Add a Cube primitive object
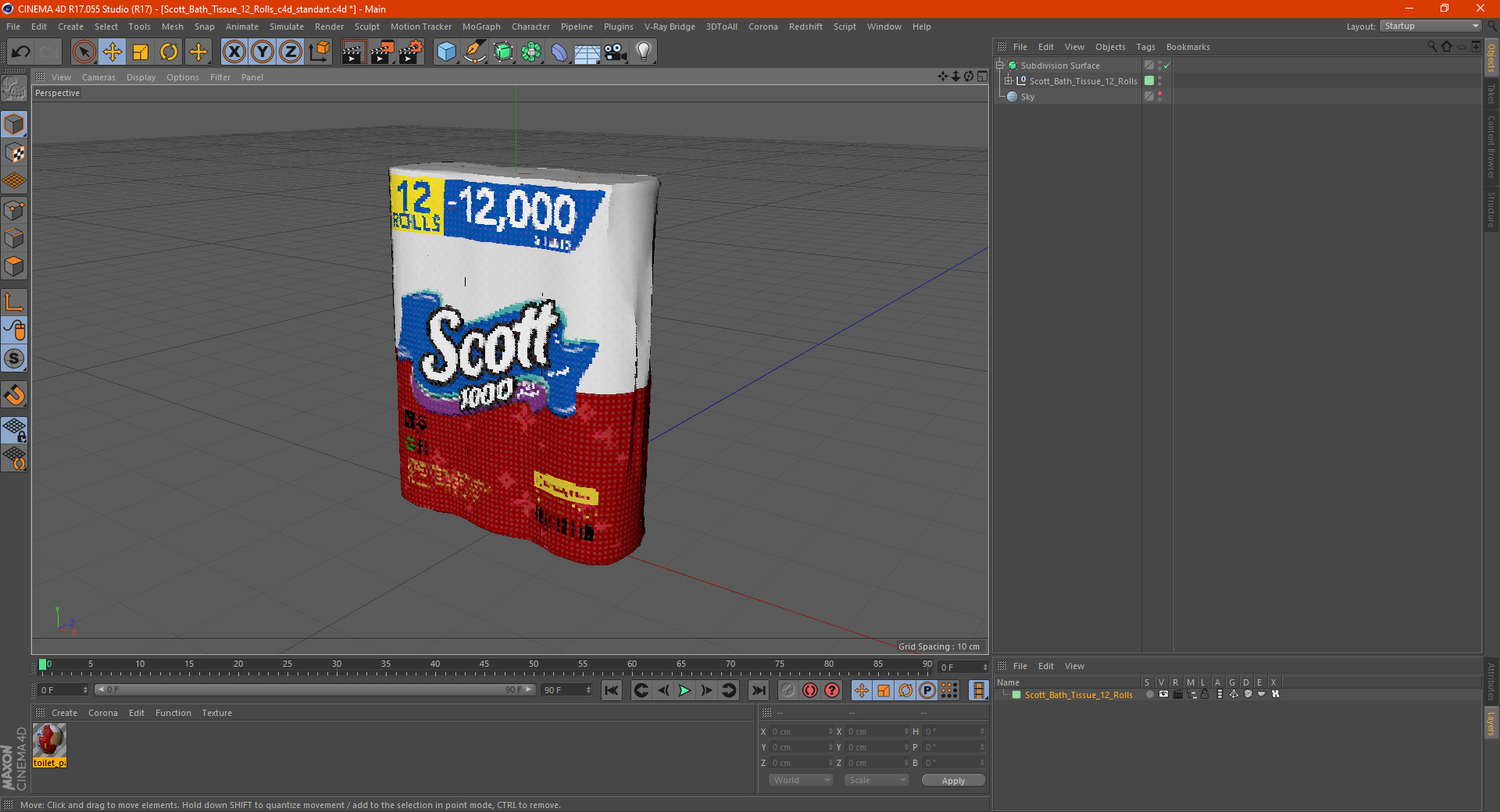 click(x=446, y=52)
